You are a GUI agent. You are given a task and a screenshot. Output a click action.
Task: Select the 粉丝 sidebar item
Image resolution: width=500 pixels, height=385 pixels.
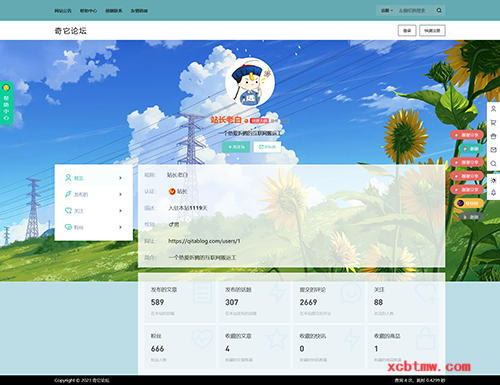click(x=94, y=227)
